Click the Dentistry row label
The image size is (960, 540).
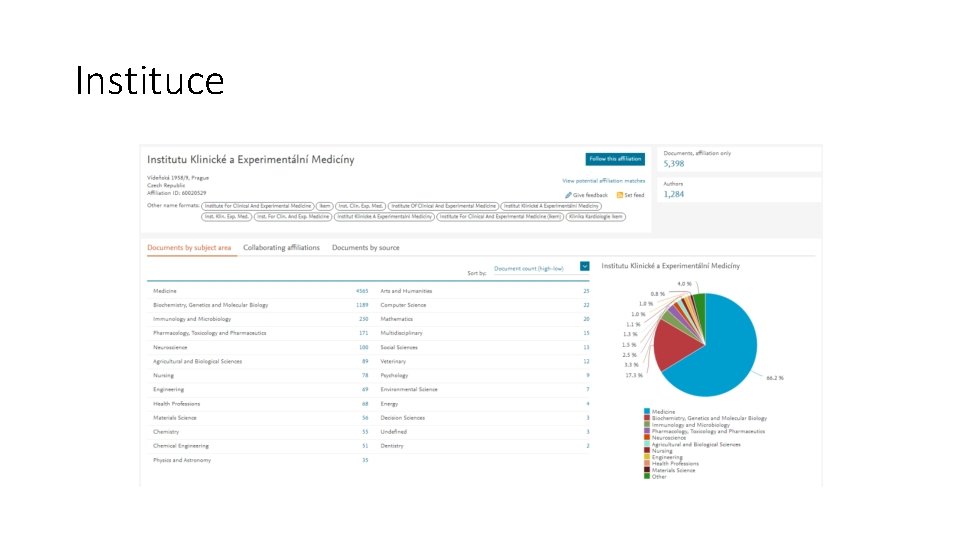pos(392,446)
